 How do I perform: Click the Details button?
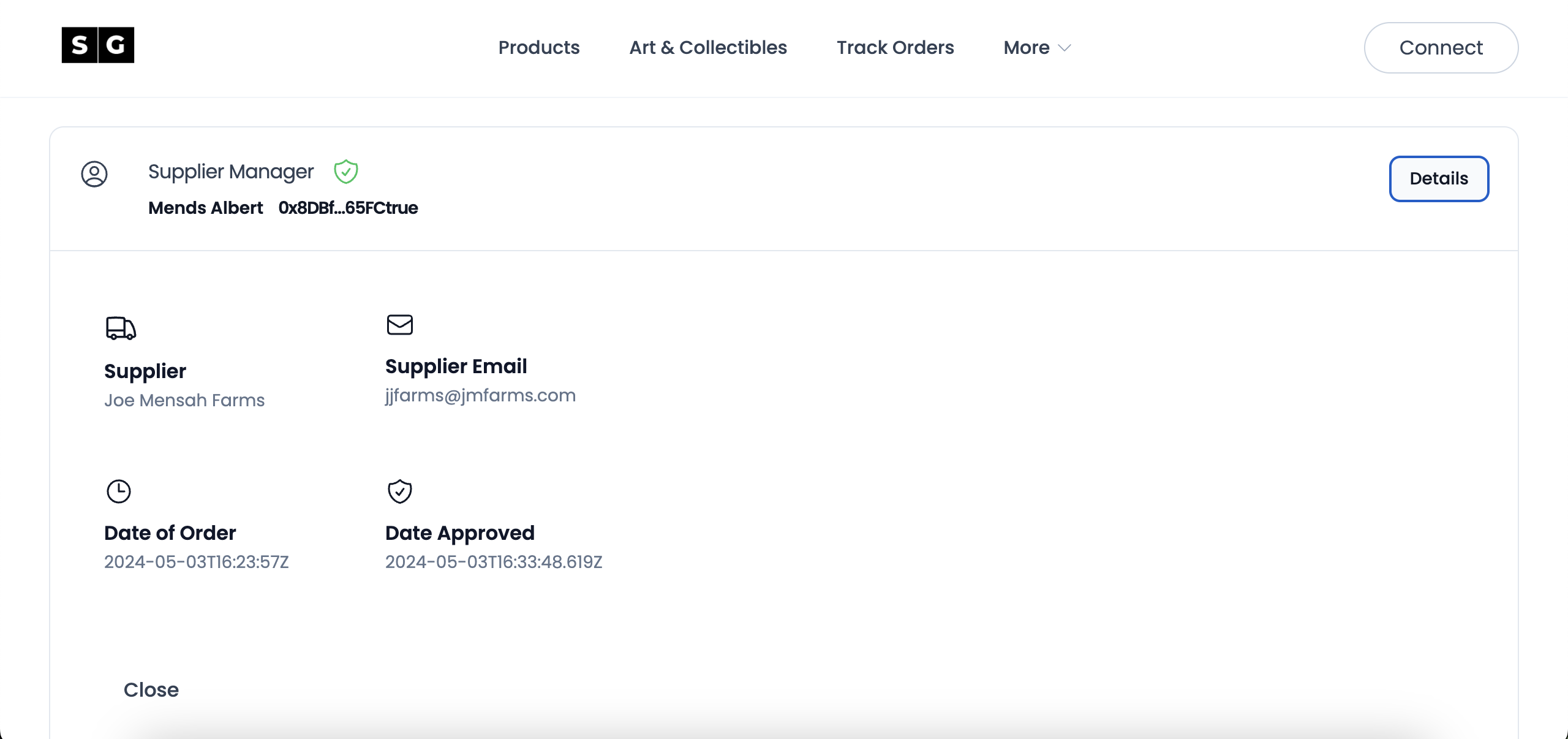coord(1439,178)
